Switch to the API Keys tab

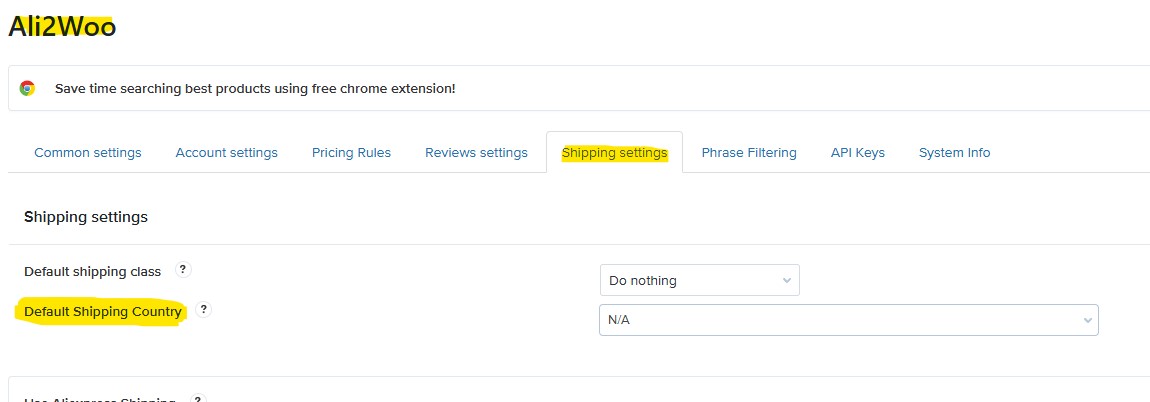click(x=857, y=153)
